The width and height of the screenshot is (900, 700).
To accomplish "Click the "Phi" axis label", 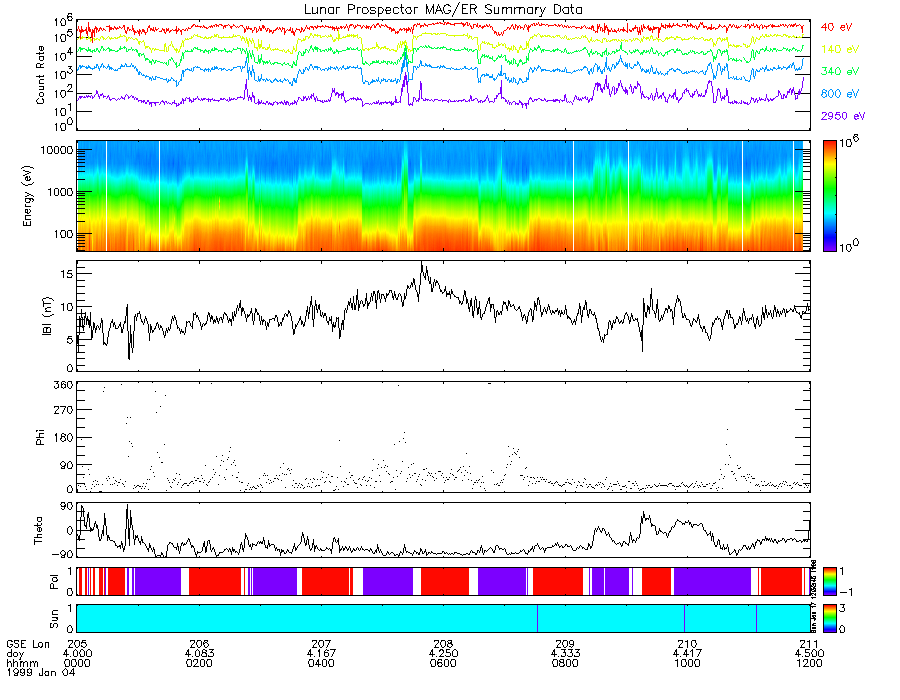I will pyautogui.click(x=40, y=437).
